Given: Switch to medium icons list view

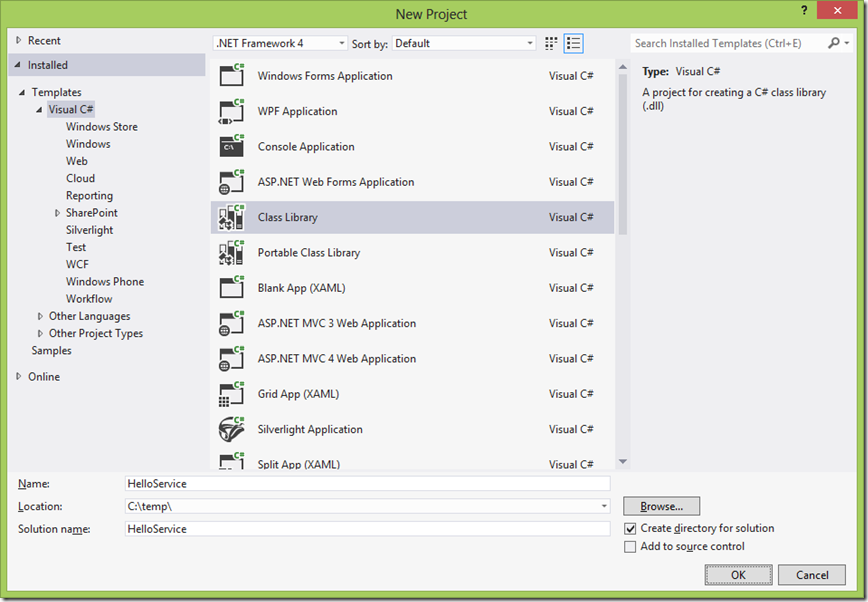Looking at the screenshot, I should 574,43.
